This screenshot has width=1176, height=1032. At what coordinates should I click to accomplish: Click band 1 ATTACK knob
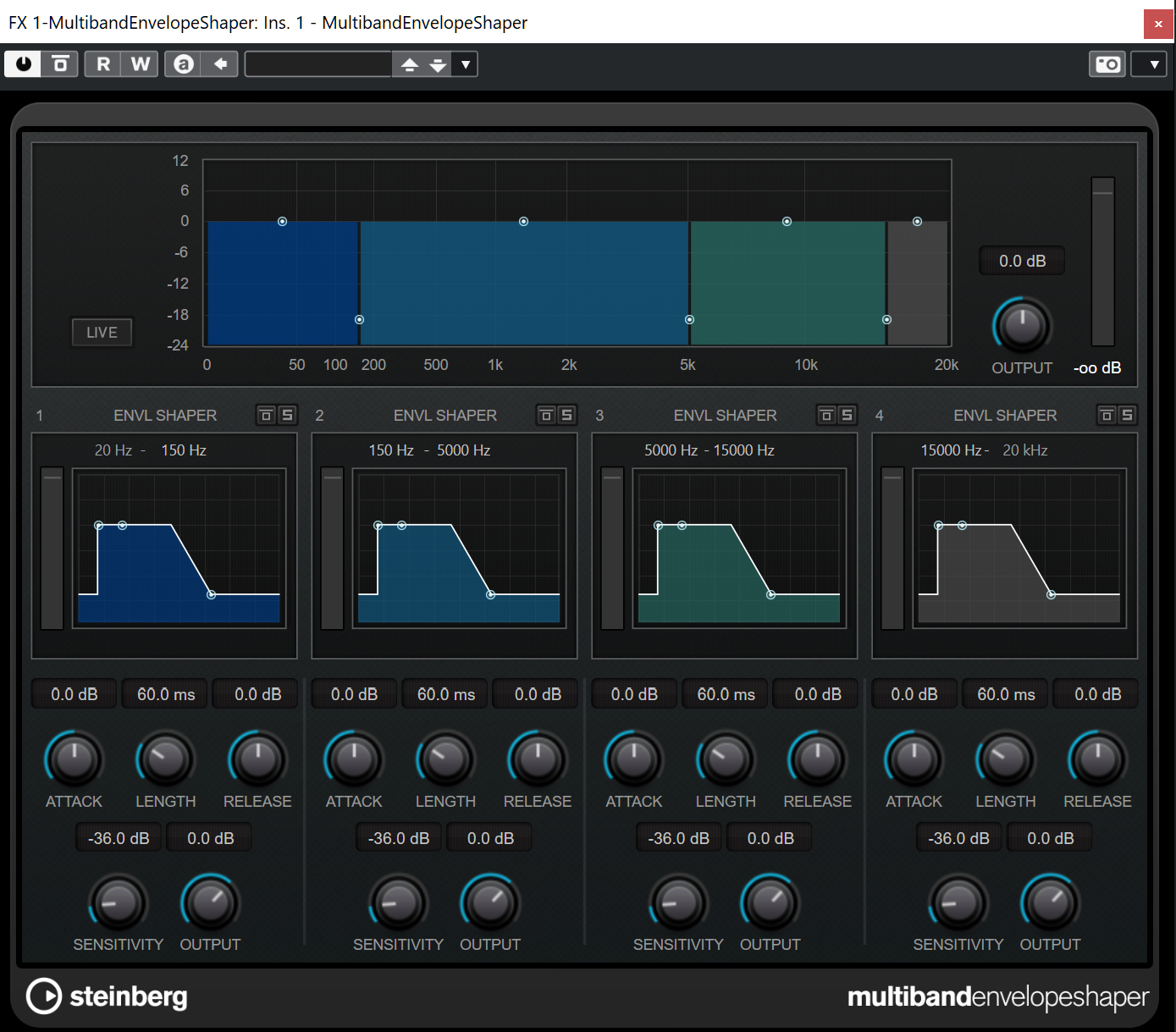[75, 759]
